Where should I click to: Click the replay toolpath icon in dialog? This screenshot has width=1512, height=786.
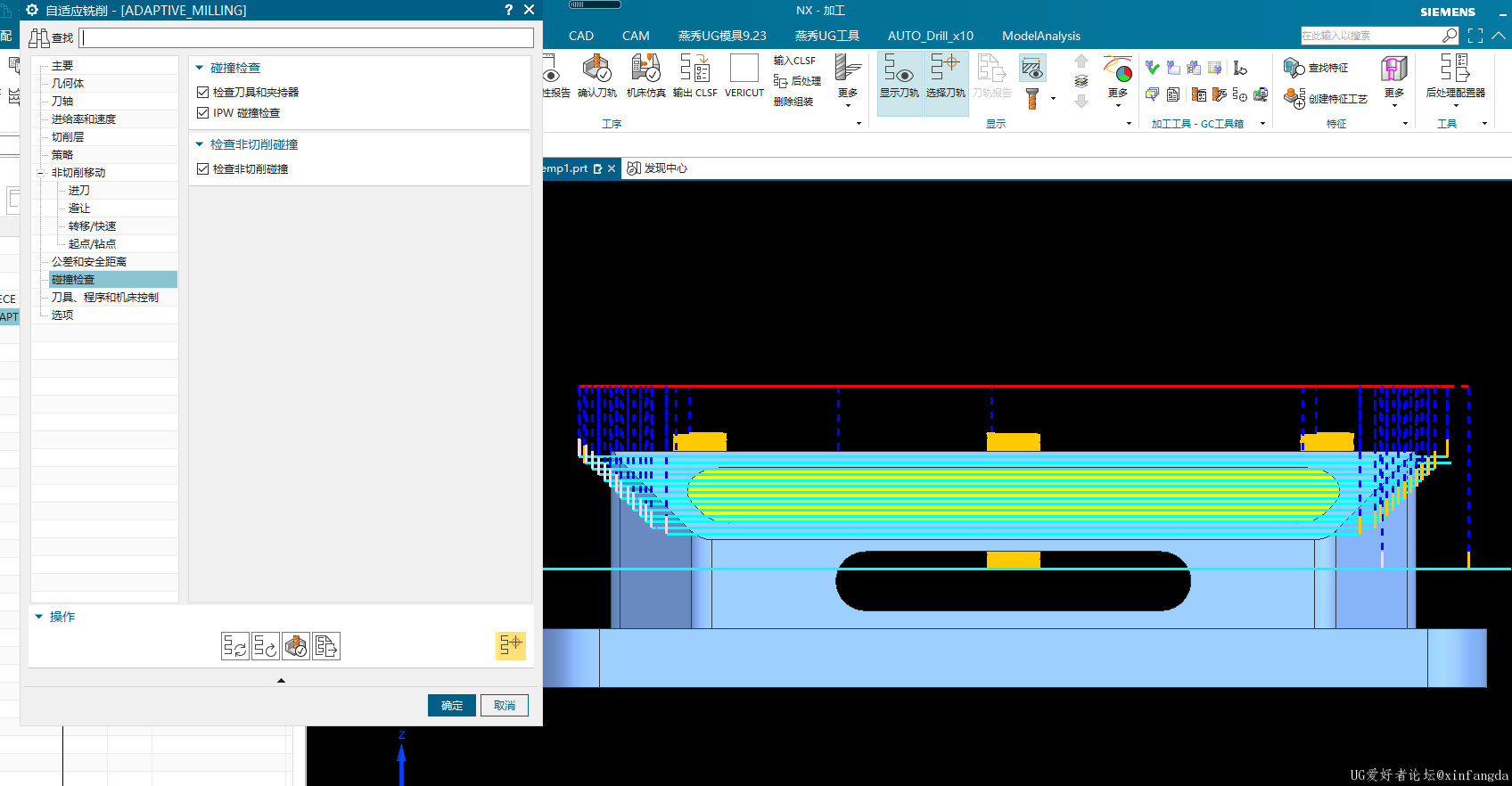tap(266, 646)
